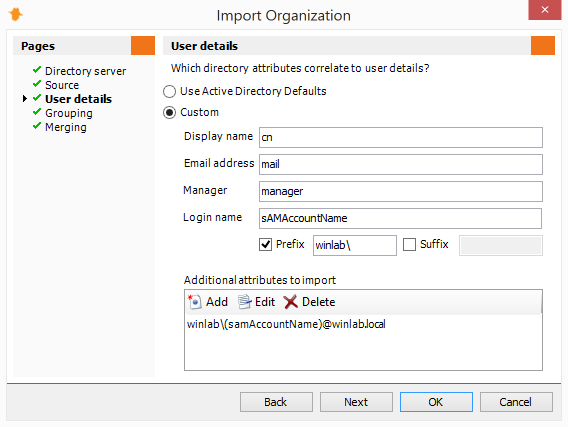
Task: Select the Custom radio button
Action: point(169,113)
